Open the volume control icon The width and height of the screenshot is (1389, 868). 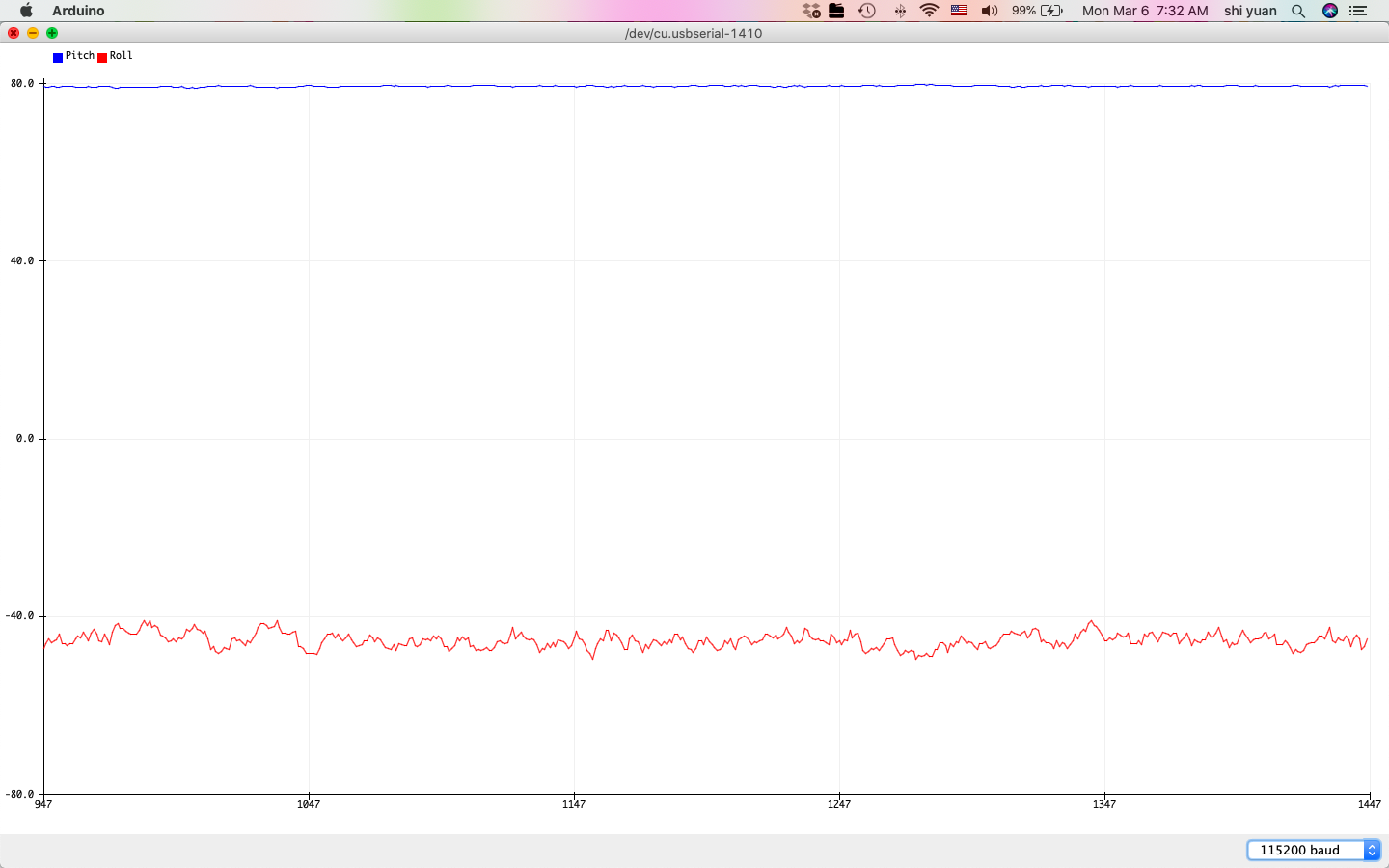tap(990, 11)
